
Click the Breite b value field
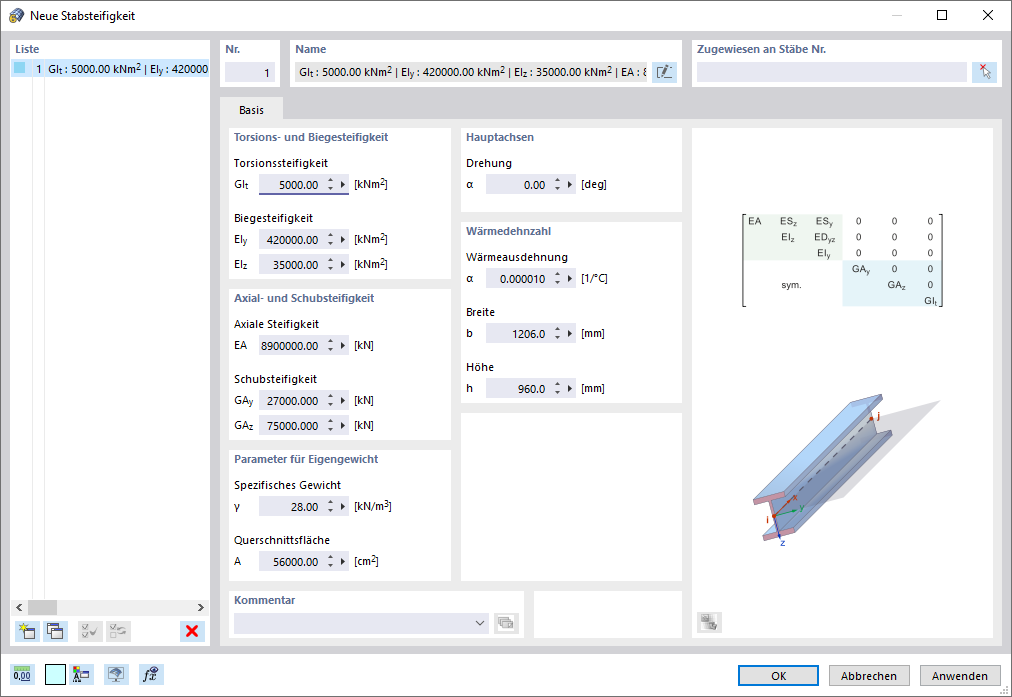tap(518, 334)
